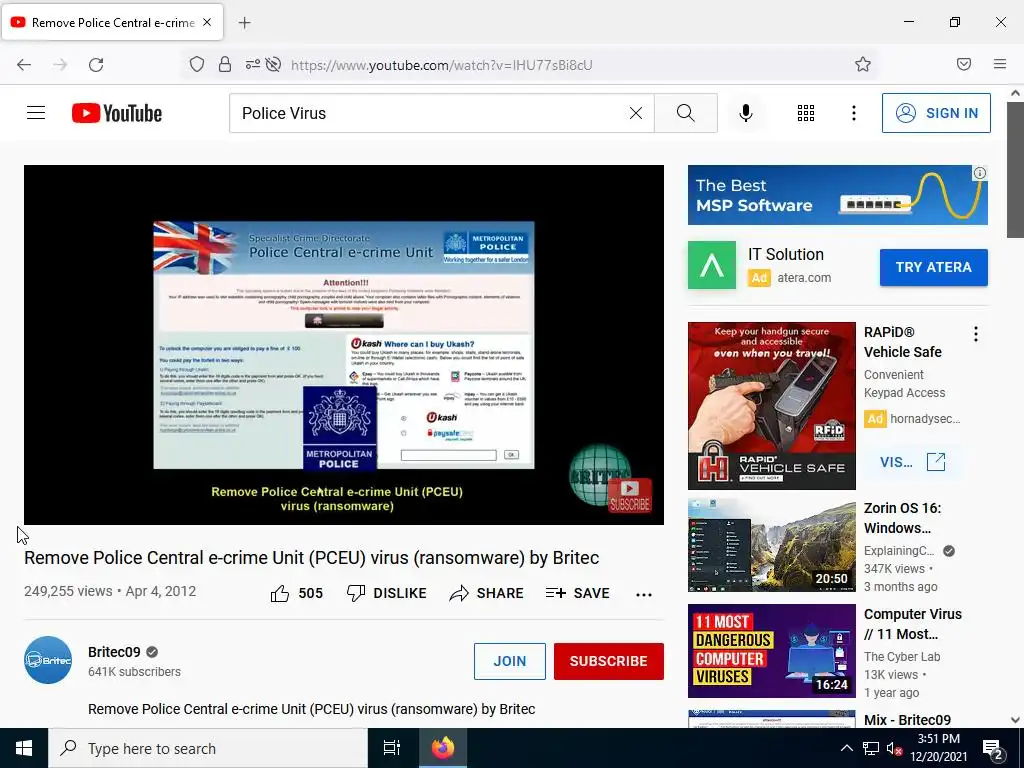The image size is (1024, 768).
Task: Open Firefox application menu
Action: [x=1000, y=64]
